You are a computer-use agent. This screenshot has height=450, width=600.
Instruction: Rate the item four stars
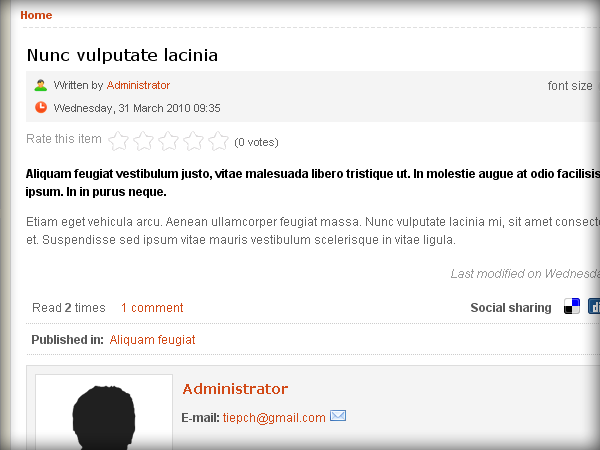(194, 141)
